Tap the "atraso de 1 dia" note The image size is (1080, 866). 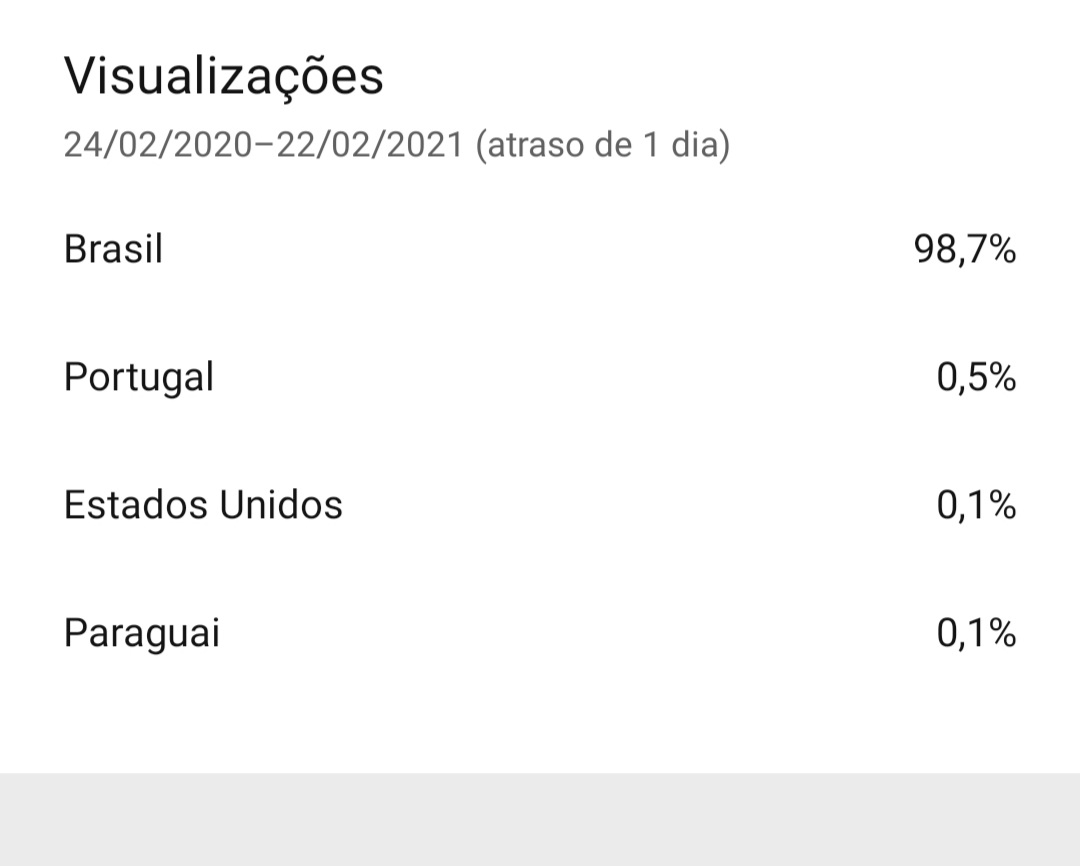603,145
